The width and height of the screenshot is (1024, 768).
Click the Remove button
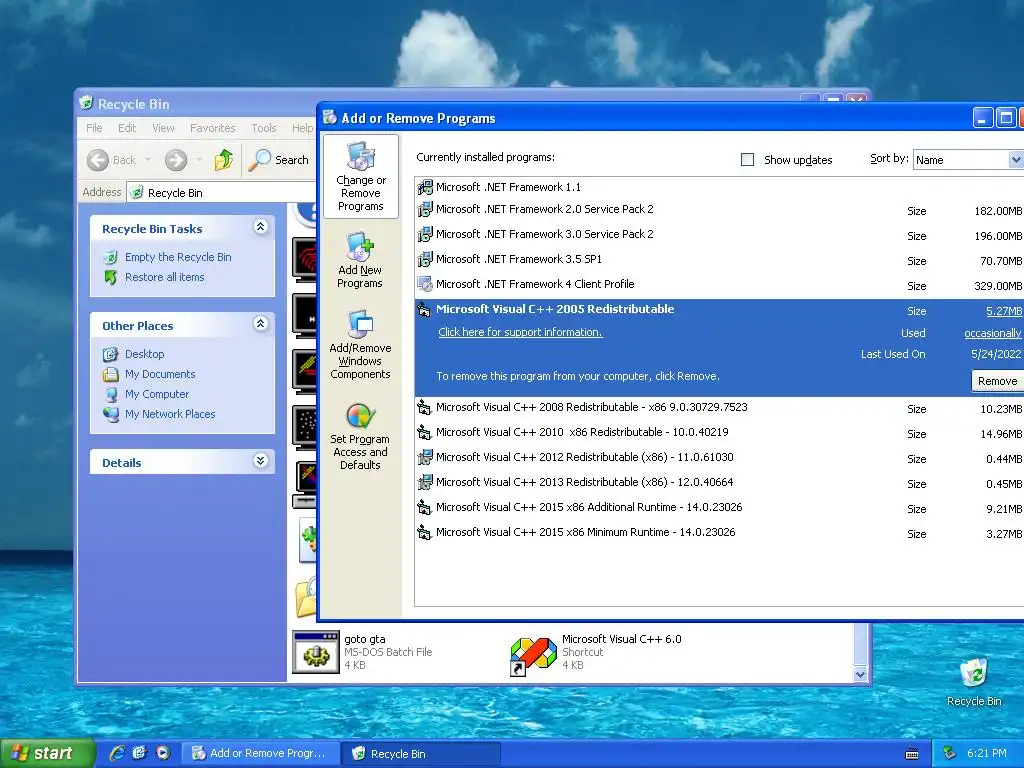click(997, 381)
